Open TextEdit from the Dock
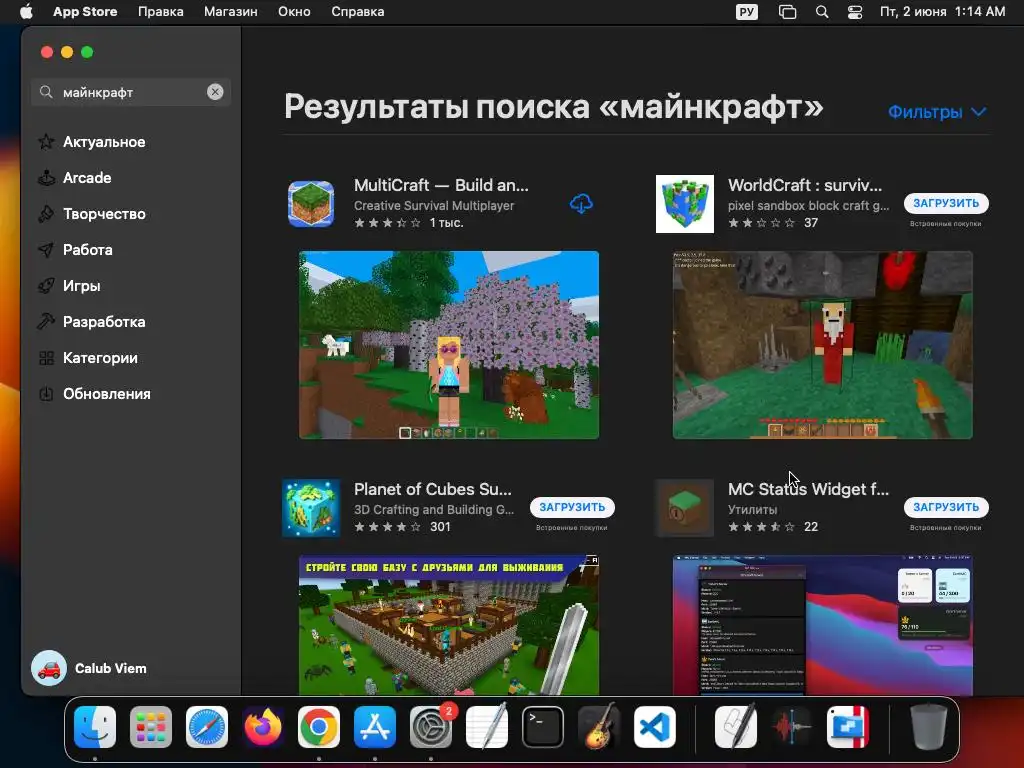The height and width of the screenshot is (768, 1024). click(x=487, y=727)
